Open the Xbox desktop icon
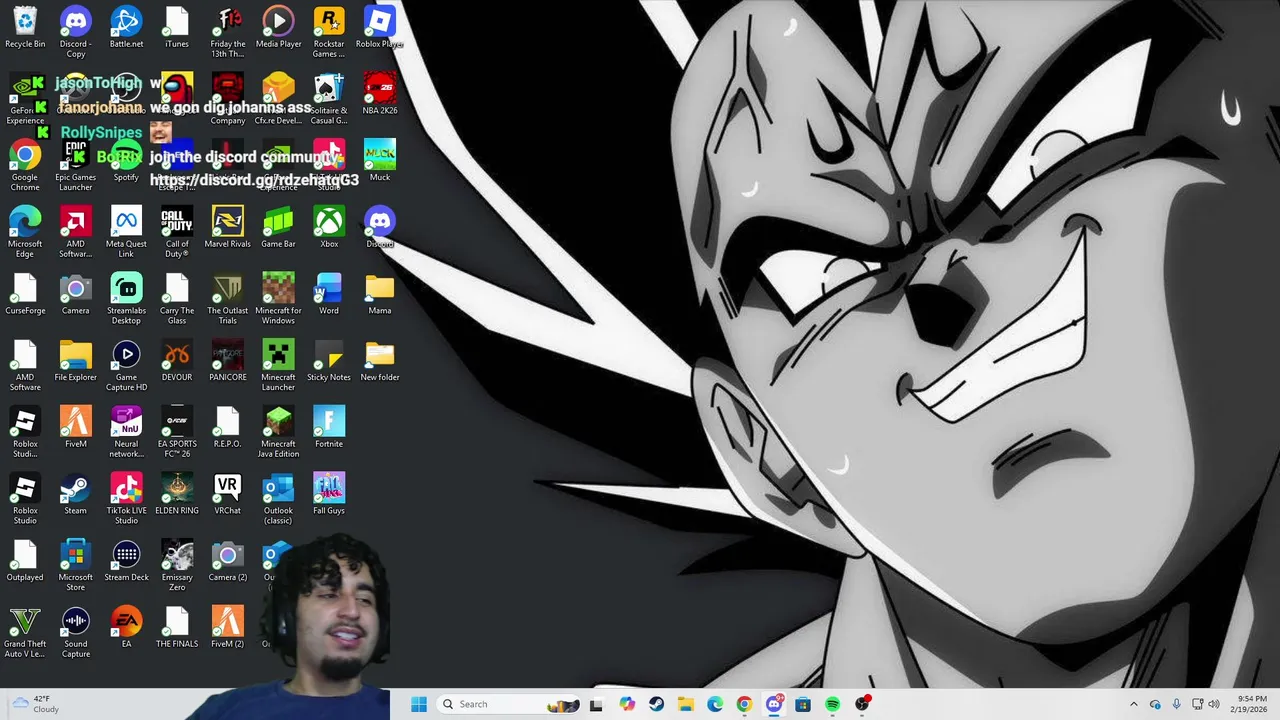This screenshot has height=720, width=1280. (x=329, y=227)
